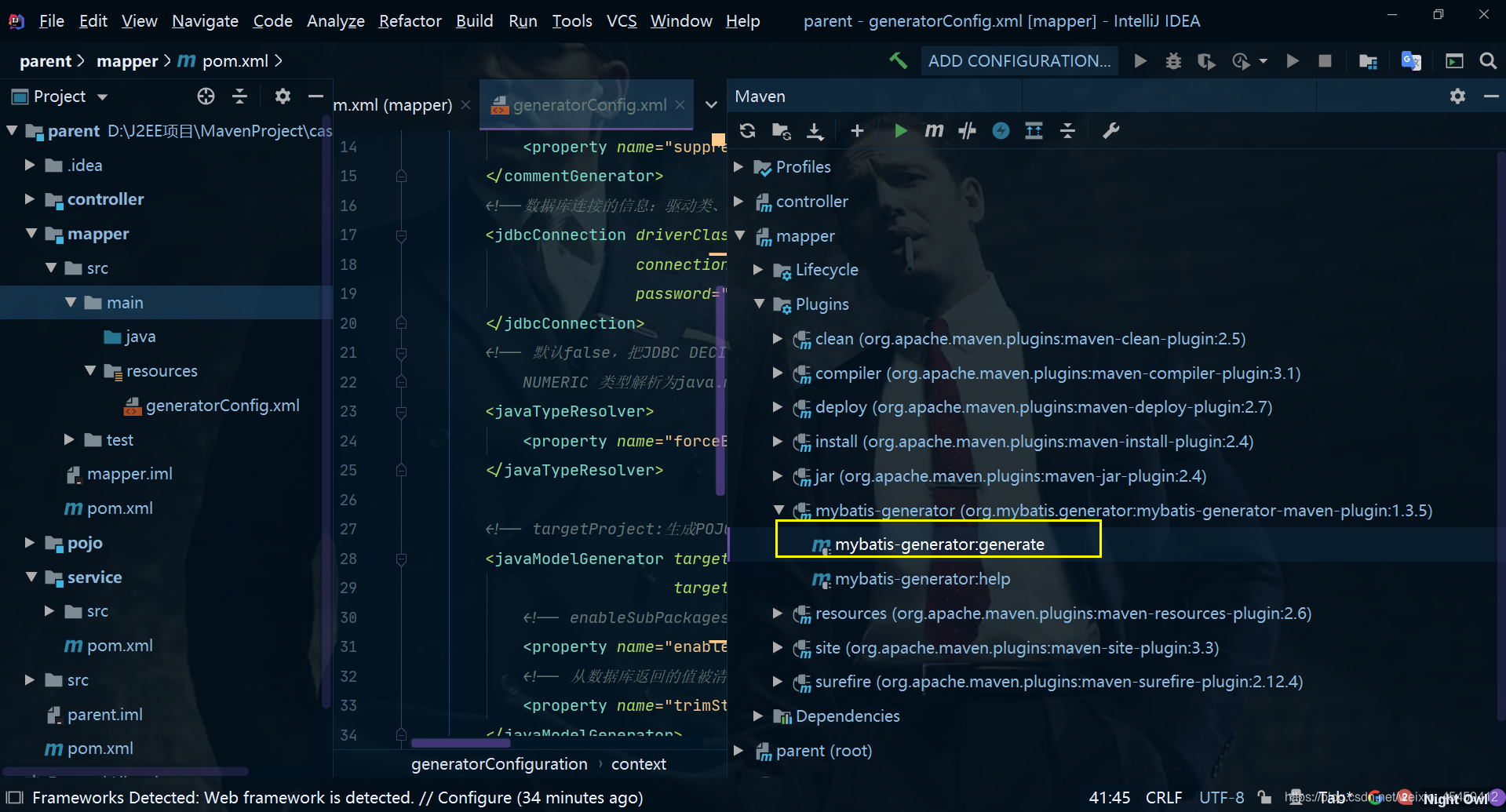Screen dimensions: 1506x812
Task: Click Show Dependencies icon in Maven toolbar
Action: pos(1034,131)
